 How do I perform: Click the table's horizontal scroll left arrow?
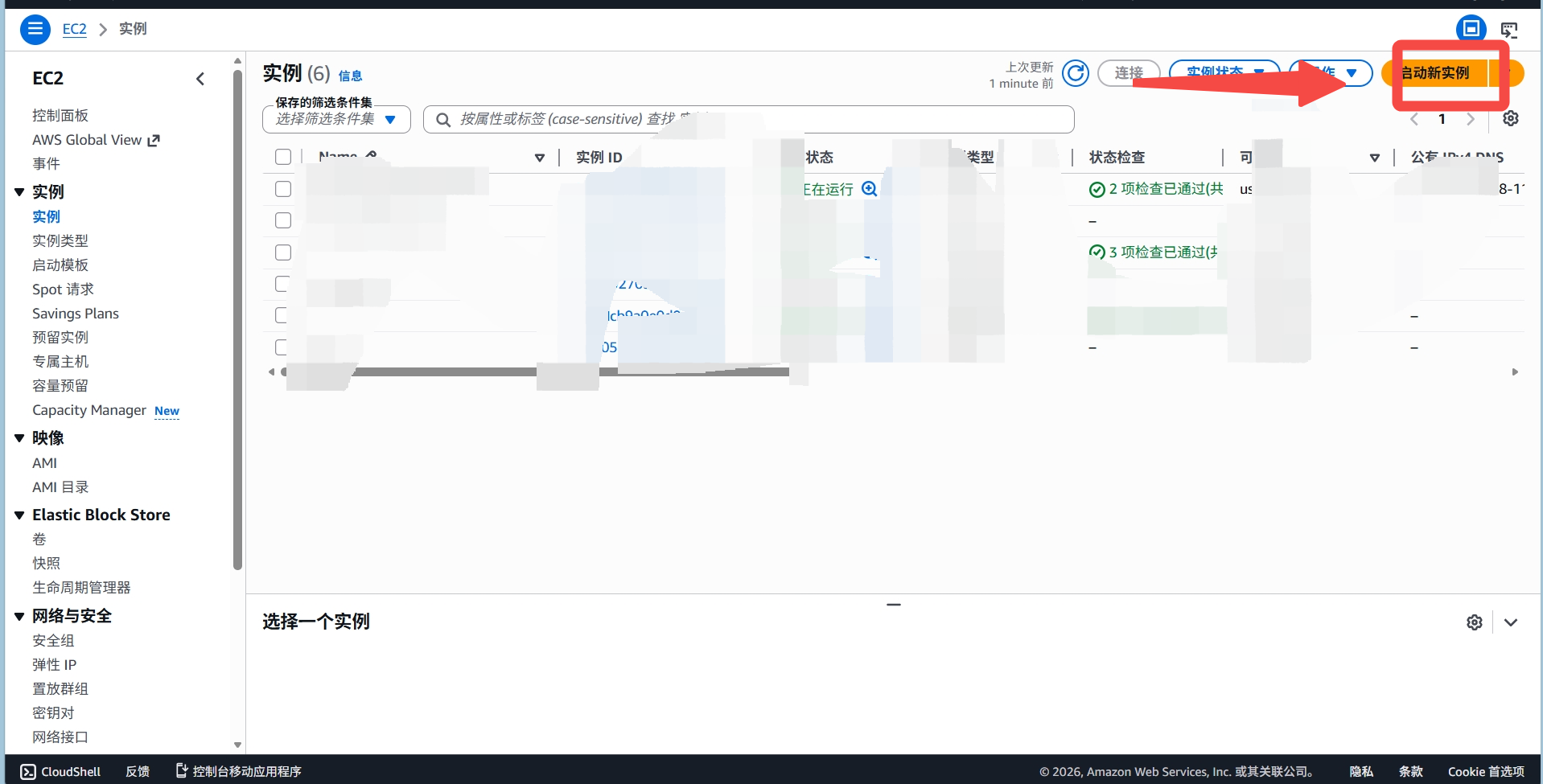pos(272,372)
